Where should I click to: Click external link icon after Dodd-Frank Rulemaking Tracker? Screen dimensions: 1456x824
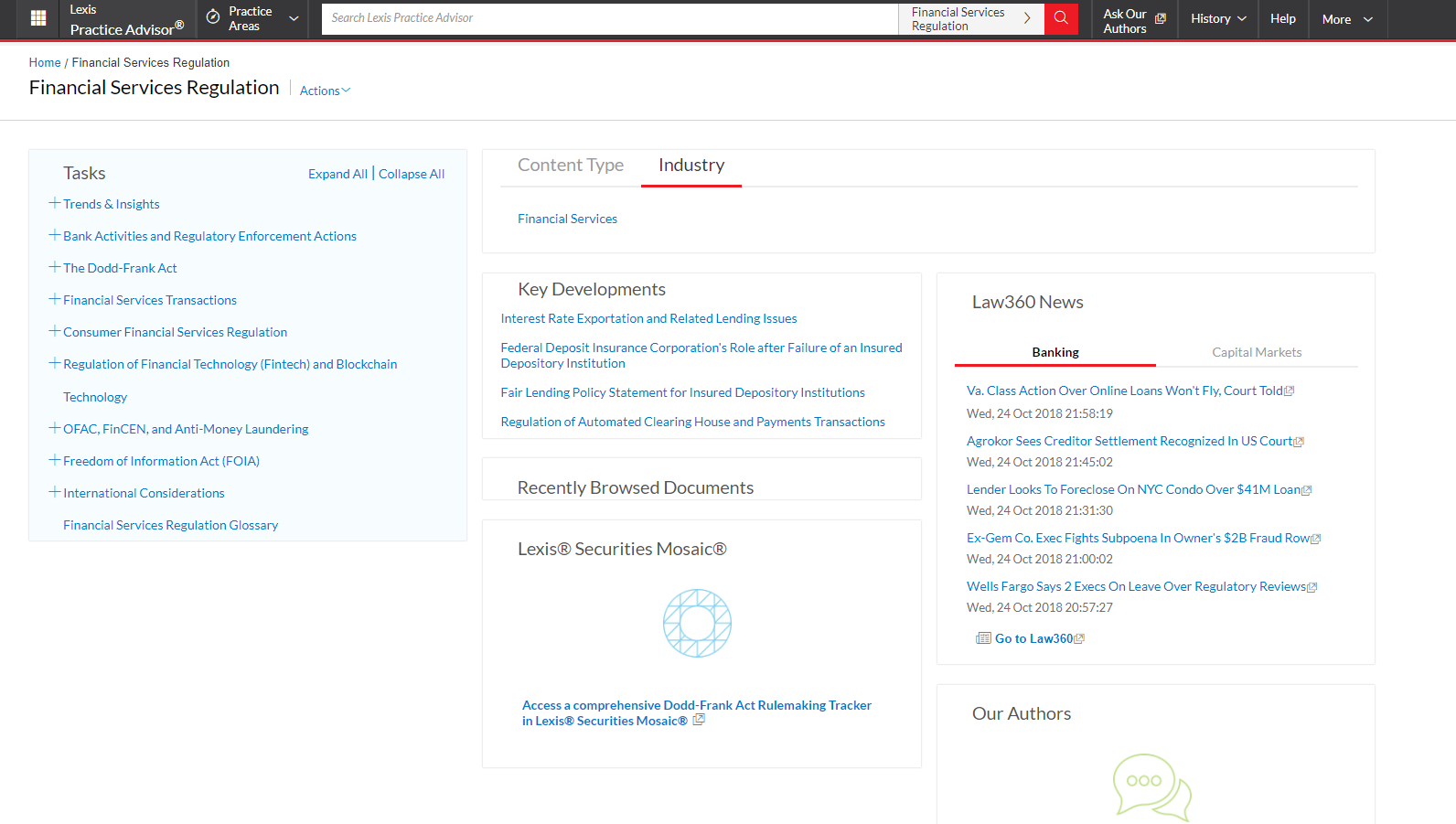click(699, 720)
